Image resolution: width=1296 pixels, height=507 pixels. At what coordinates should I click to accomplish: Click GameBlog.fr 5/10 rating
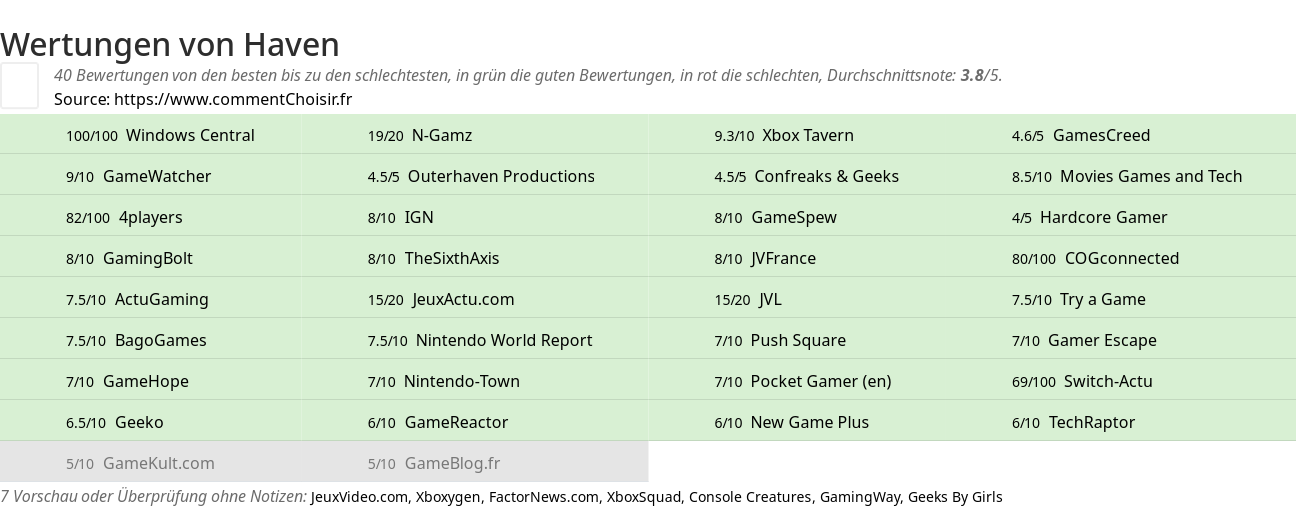434,463
